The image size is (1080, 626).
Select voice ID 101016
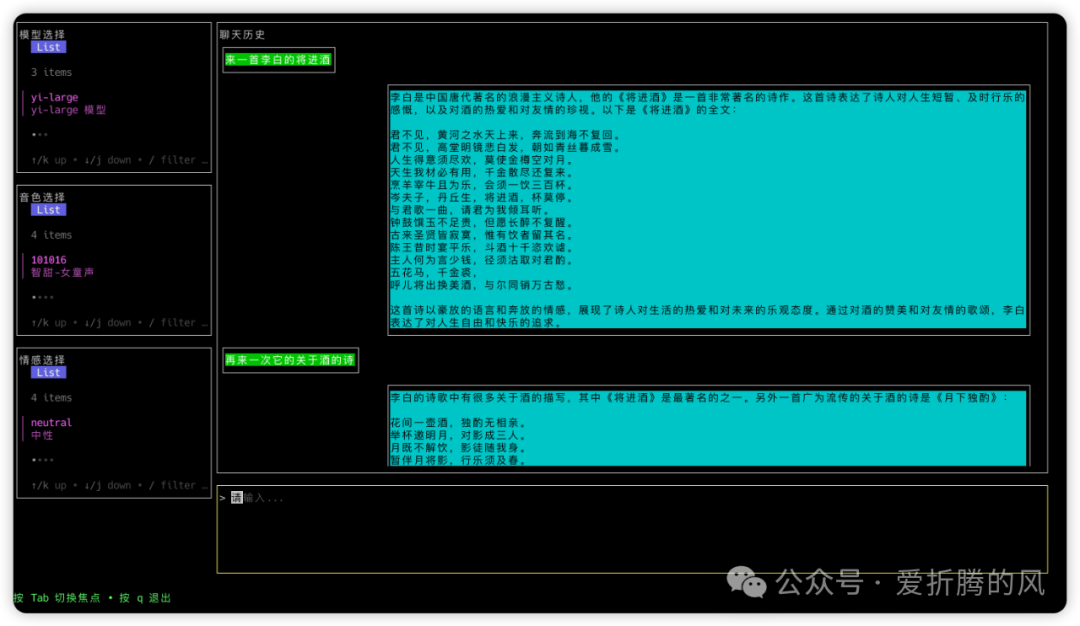pos(48,260)
